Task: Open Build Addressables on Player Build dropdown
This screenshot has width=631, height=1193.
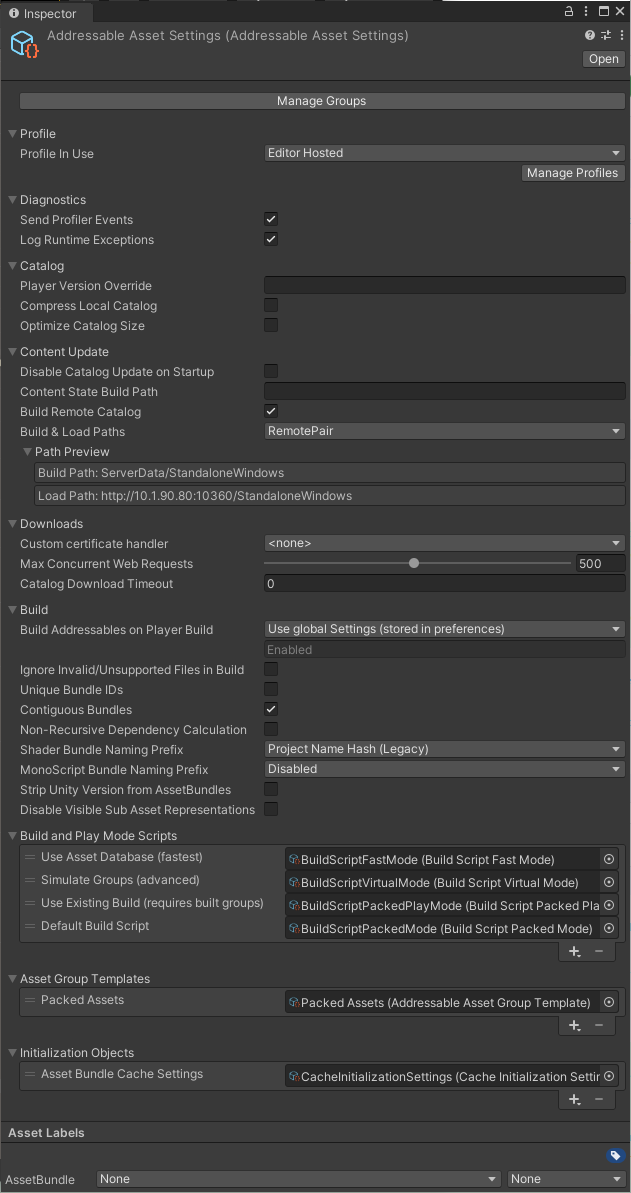Action: click(x=445, y=629)
